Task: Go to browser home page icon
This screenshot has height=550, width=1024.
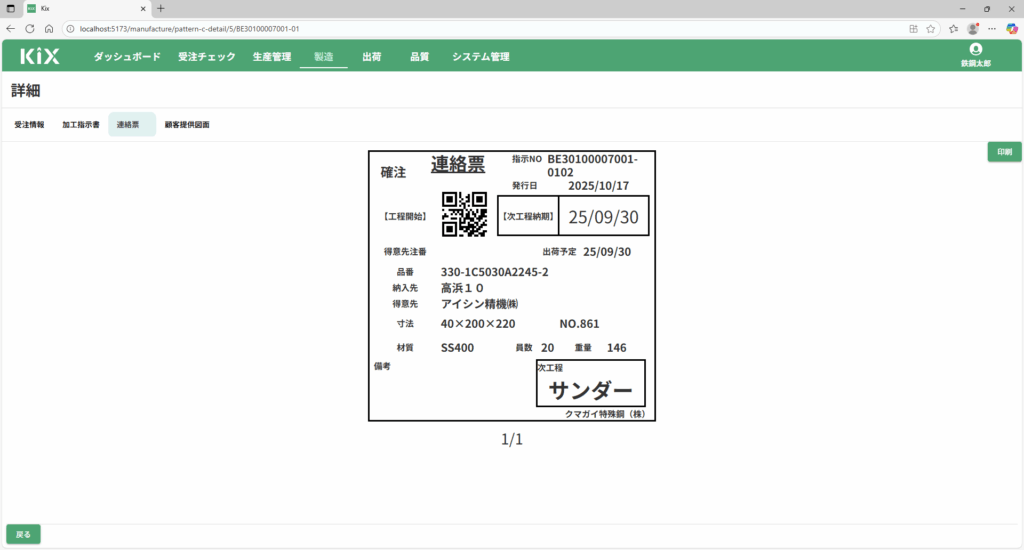Action: 49,28
